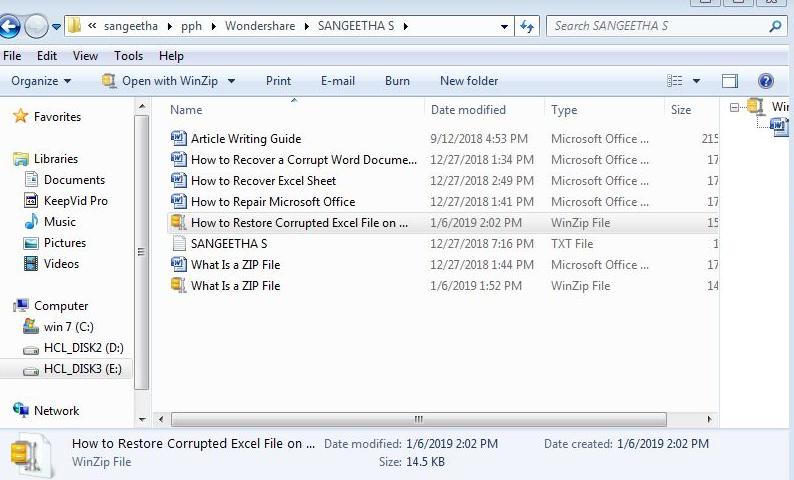Screen dimensions: 794x480
Task: Toggle the preview pane button
Action: click(x=730, y=81)
